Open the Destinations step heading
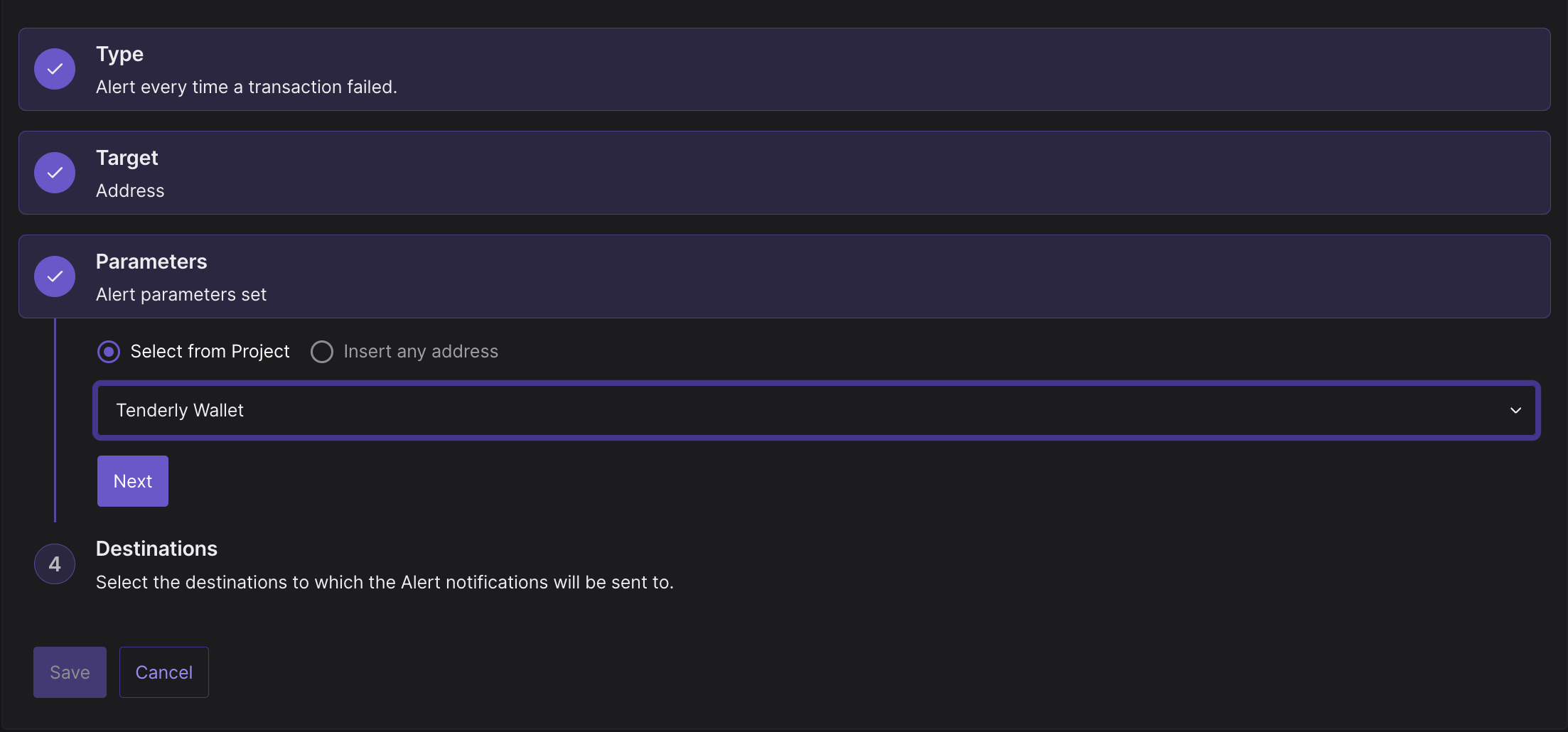The image size is (1568, 732). coord(156,549)
